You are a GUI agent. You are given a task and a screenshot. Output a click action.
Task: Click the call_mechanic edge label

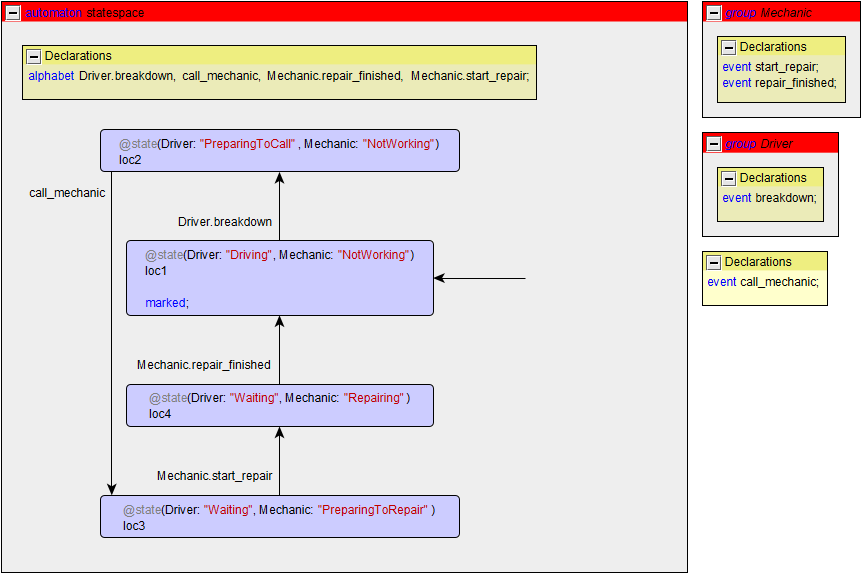(x=67, y=193)
